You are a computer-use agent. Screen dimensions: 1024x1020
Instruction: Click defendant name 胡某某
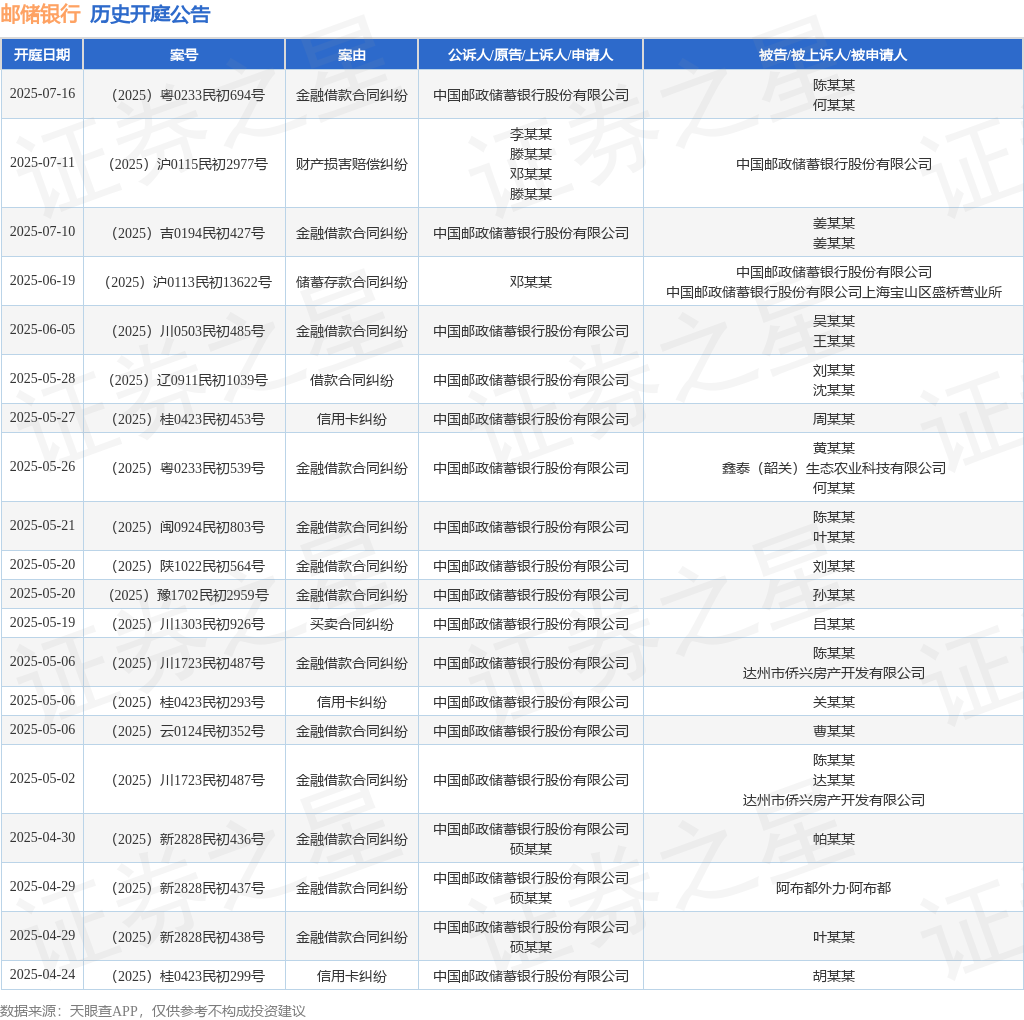point(833,976)
